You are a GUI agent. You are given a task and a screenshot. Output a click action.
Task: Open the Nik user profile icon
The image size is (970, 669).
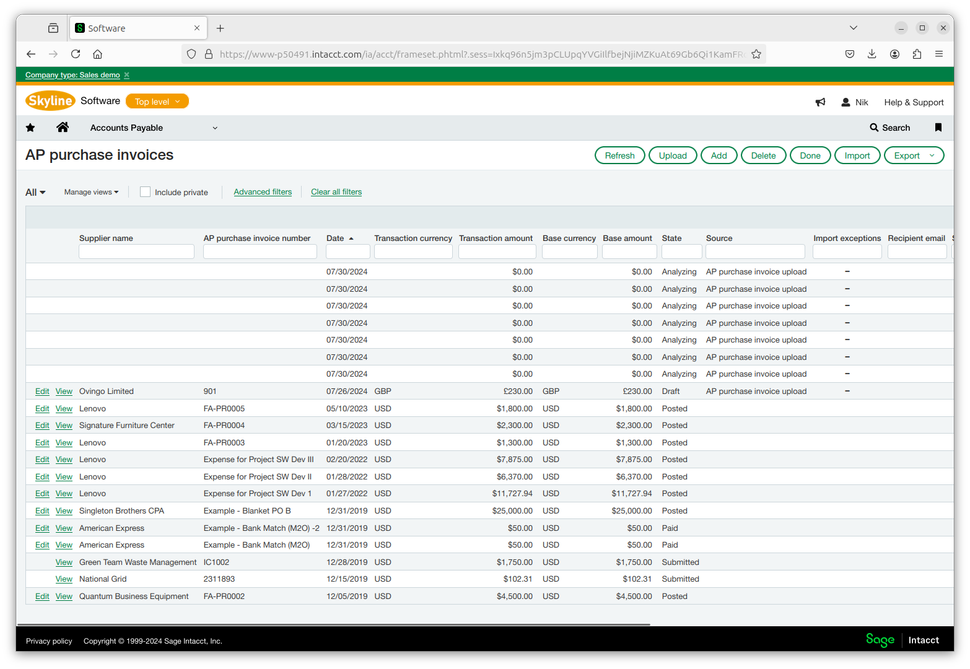coord(847,101)
